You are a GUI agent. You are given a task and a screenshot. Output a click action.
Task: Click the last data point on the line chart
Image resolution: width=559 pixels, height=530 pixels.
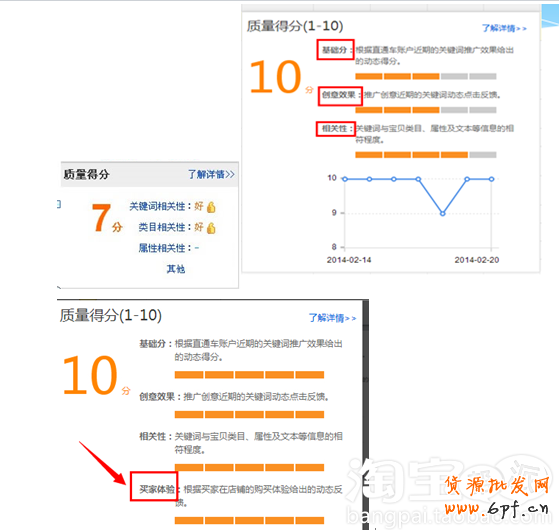(492, 179)
